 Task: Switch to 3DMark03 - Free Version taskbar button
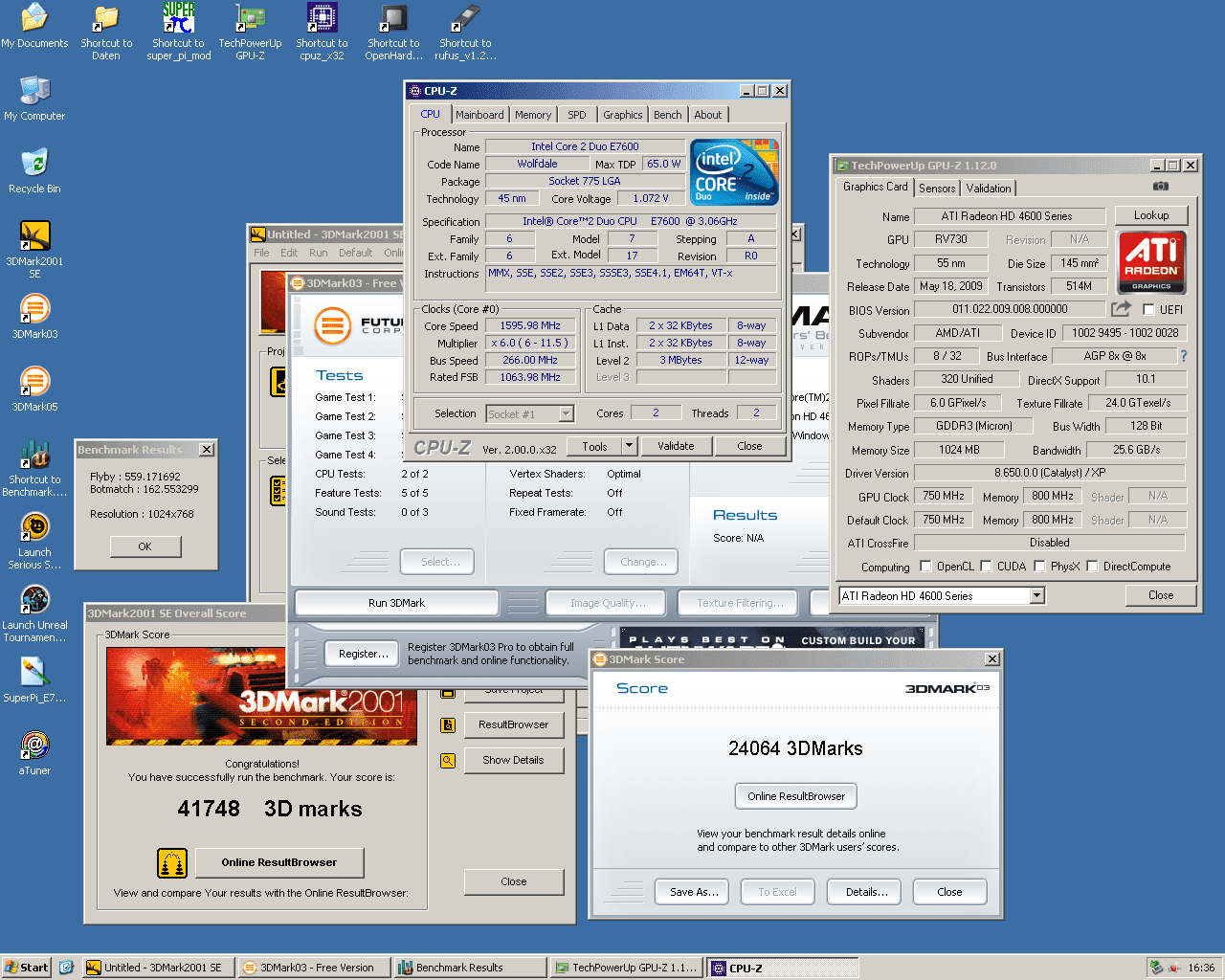click(314, 968)
